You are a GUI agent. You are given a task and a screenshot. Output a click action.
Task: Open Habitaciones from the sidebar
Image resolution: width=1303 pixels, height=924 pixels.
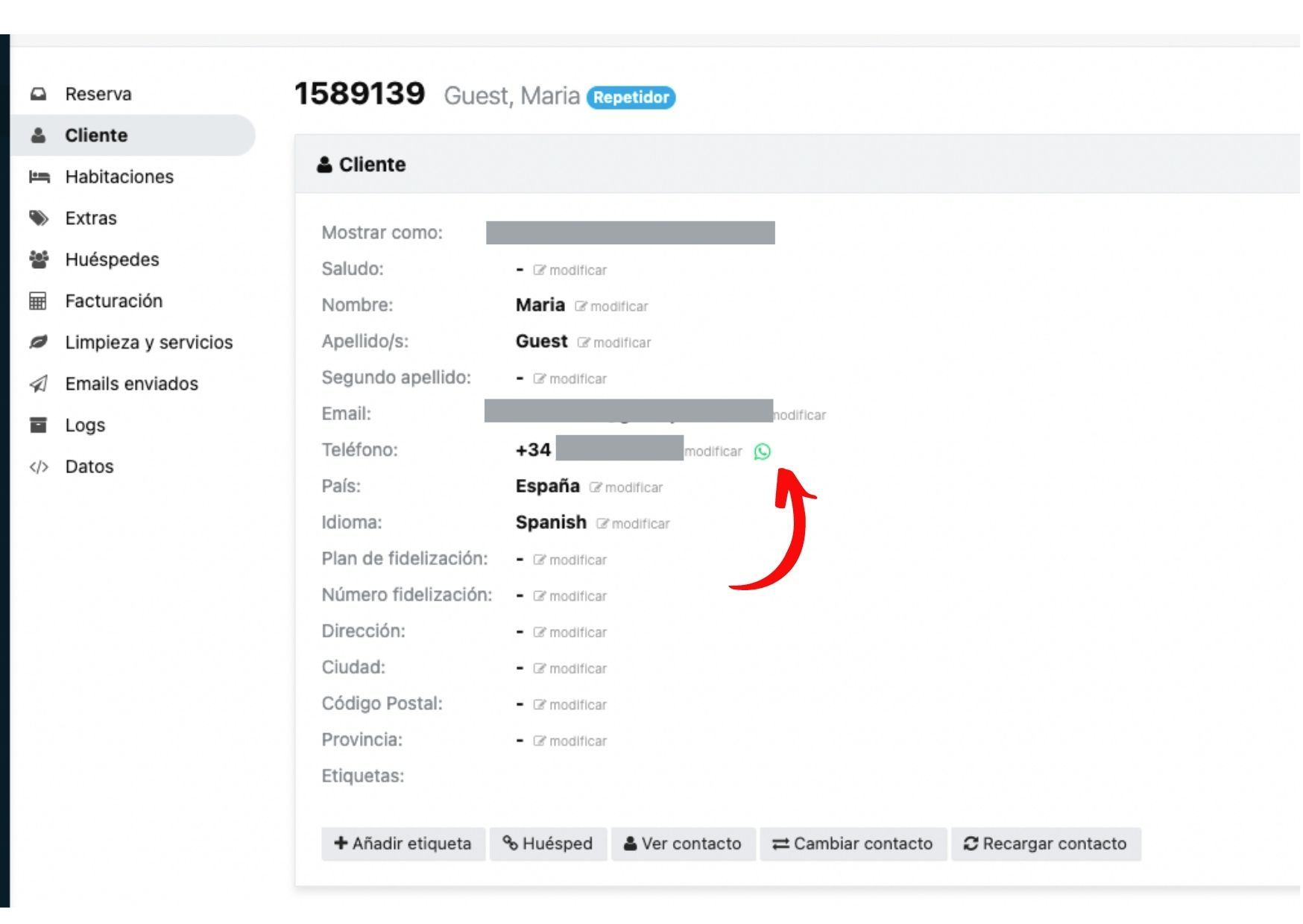pos(119,177)
